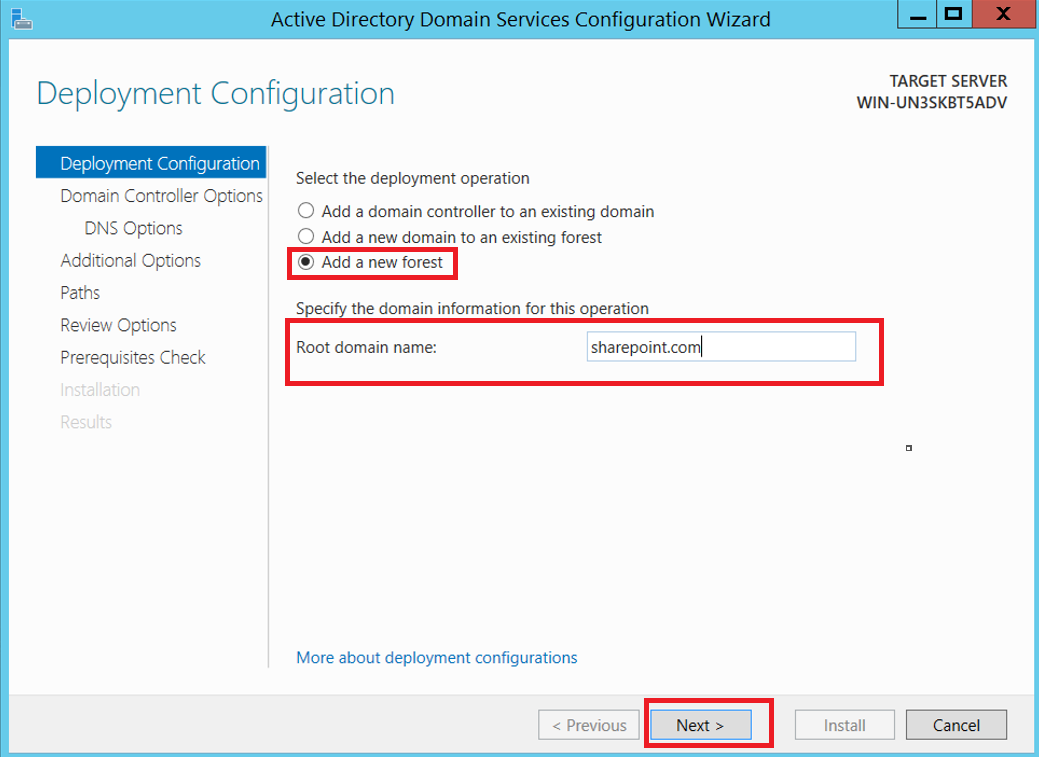Image resolution: width=1039 pixels, height=758 pixels.
Task: Click the disabled Results step
Action: click(x=86, y=422)
